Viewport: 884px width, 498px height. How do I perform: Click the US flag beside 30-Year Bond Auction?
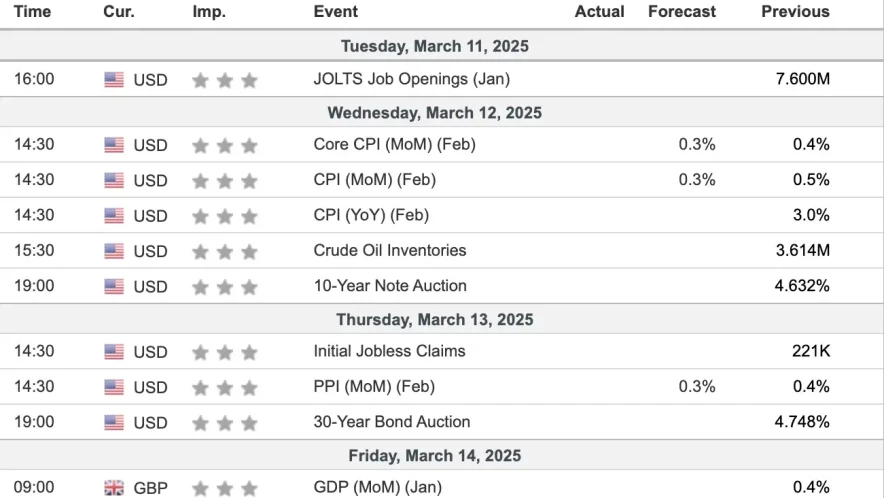click(x=114, y=423)
